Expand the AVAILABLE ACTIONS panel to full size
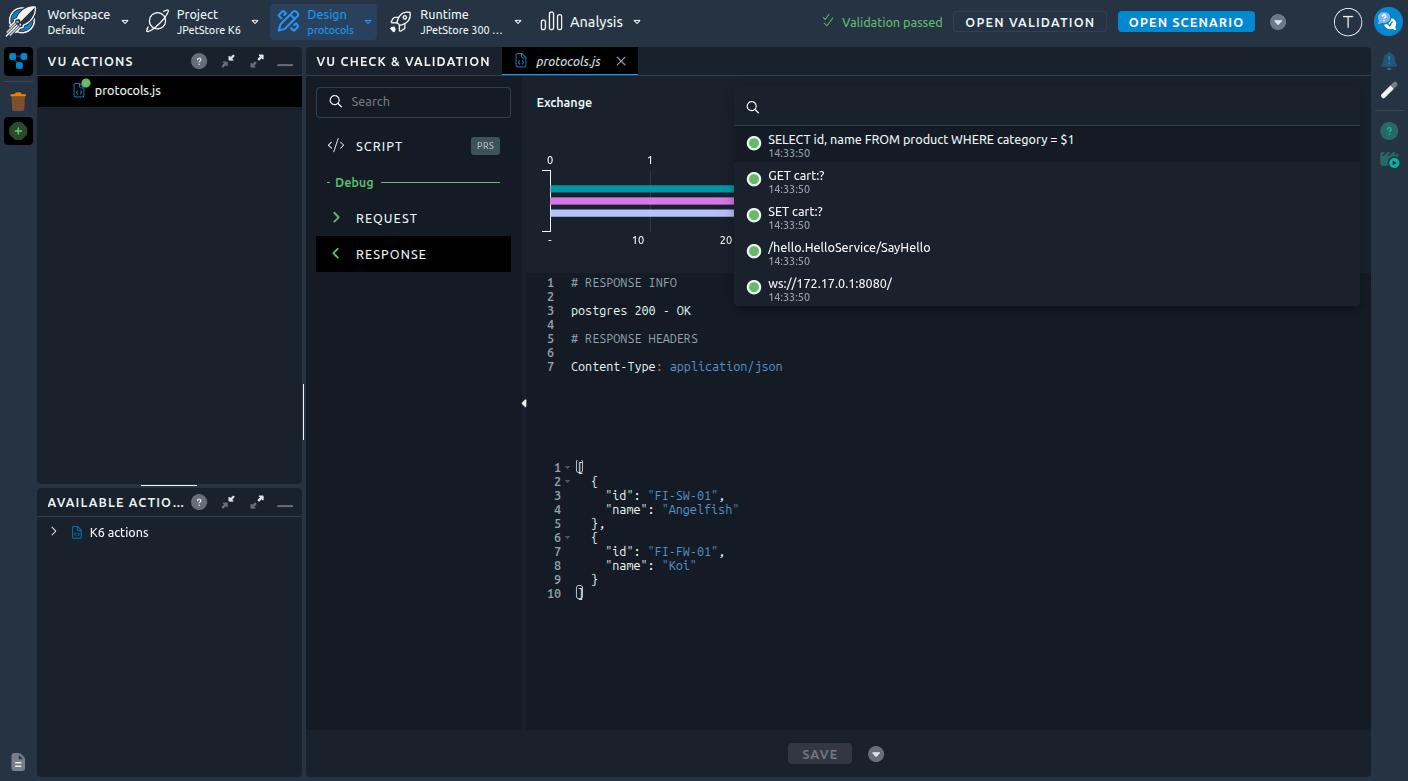 pos(257,502)
